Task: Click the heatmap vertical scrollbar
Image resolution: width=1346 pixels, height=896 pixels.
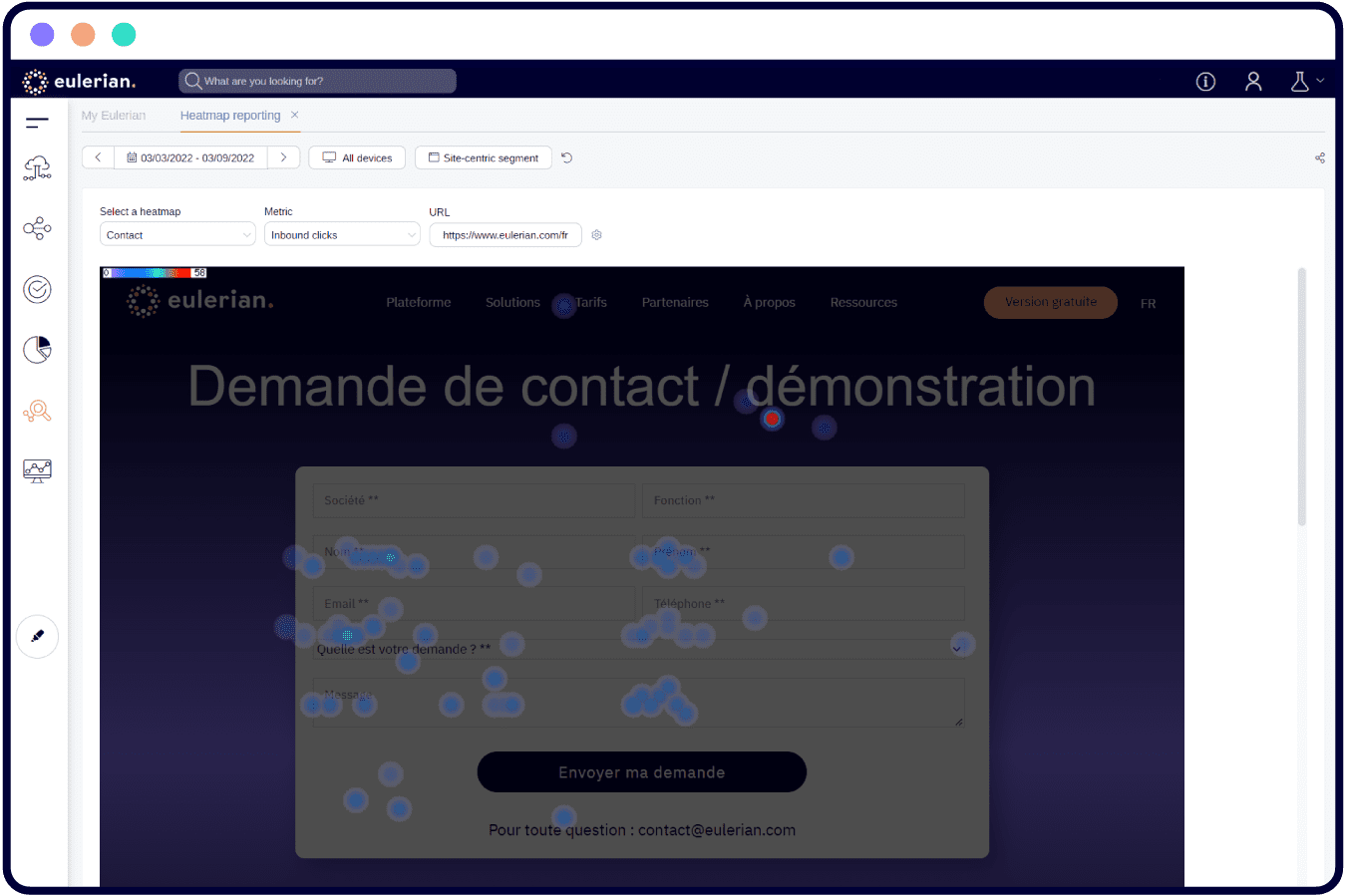Action: coord(1301,397)
